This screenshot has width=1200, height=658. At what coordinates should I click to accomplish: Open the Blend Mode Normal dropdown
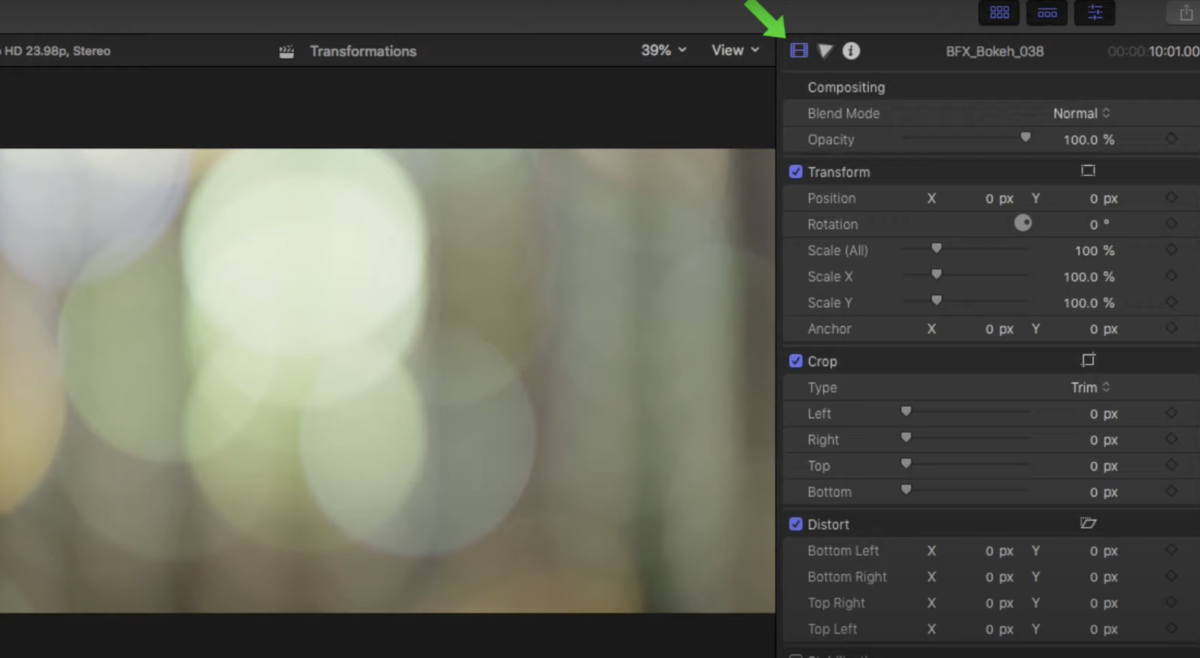[1082, 113]
